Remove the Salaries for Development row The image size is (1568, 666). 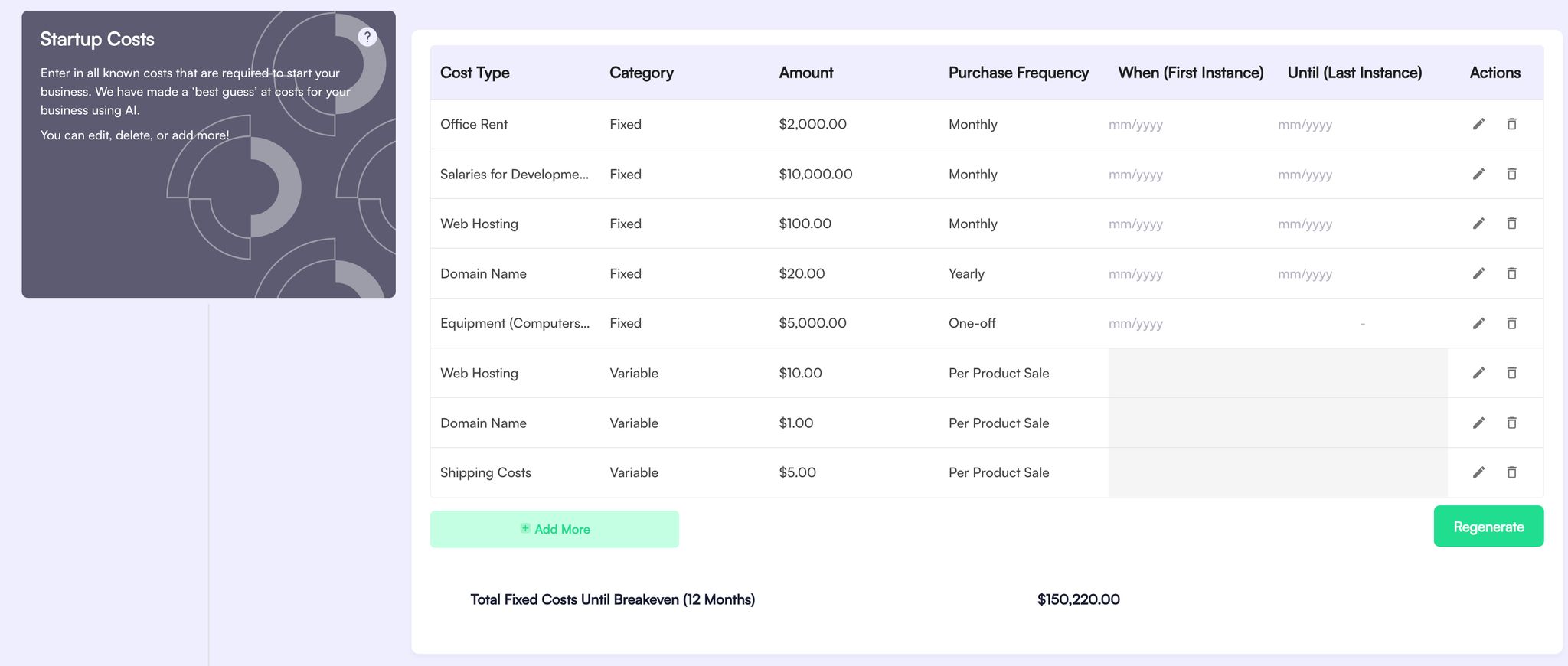pos(1511,174)
